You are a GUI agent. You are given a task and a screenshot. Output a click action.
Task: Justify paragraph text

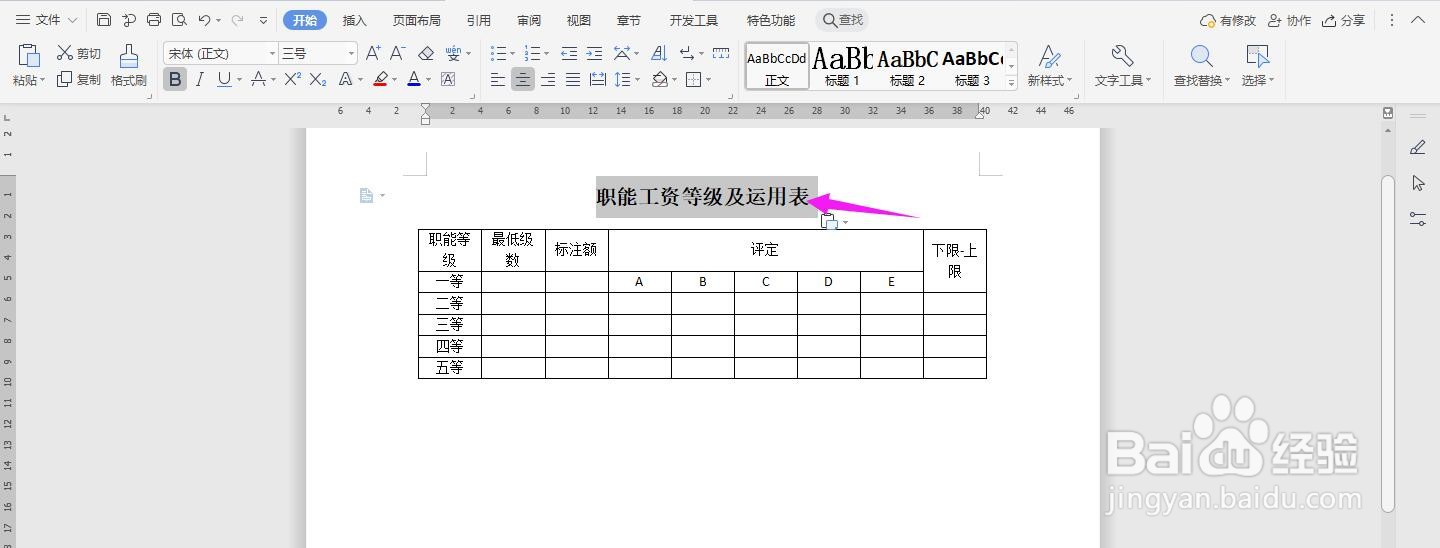[x=573, y=79]
